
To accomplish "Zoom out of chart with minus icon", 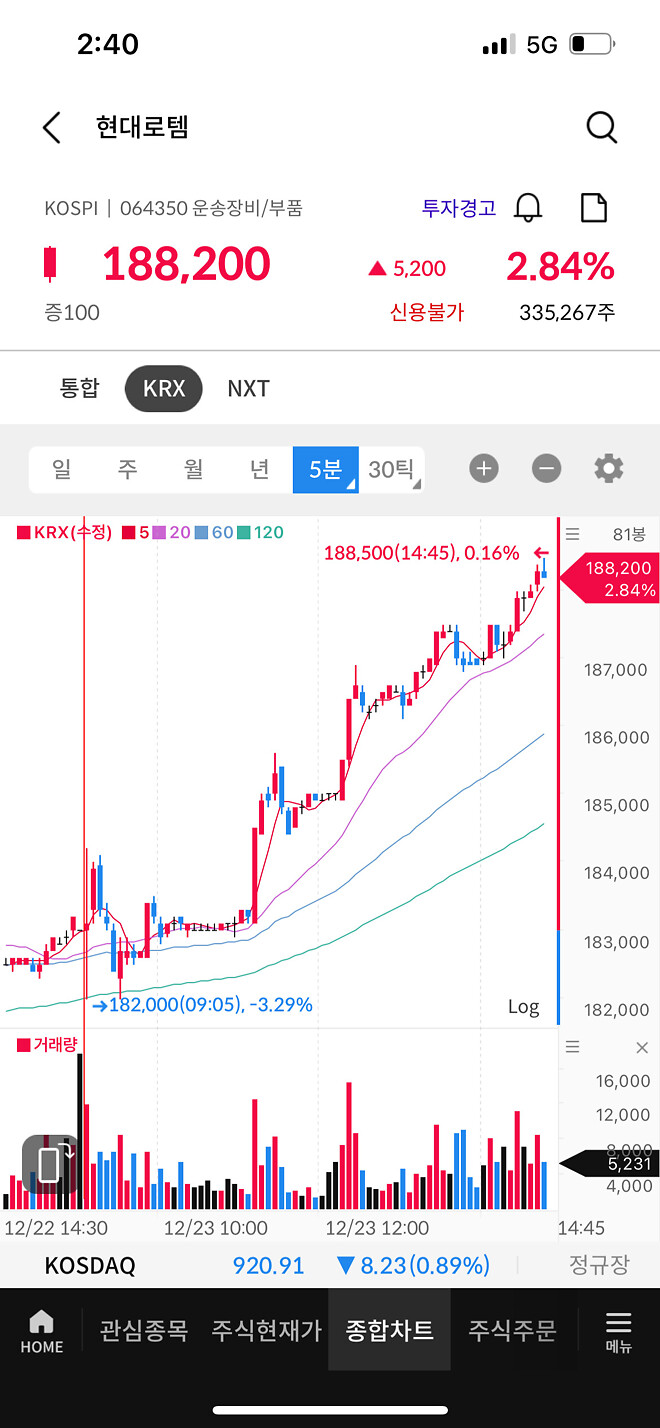I will click(546, 468).
